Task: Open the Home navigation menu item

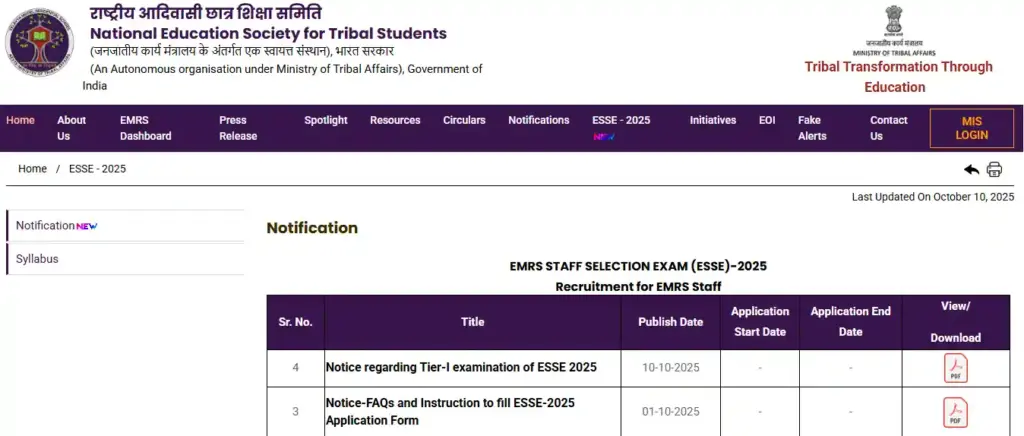Action: pos(20,120)
